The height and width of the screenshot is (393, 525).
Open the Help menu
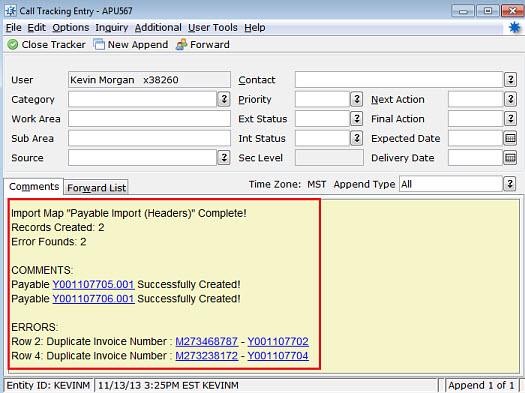coord(255,27)
